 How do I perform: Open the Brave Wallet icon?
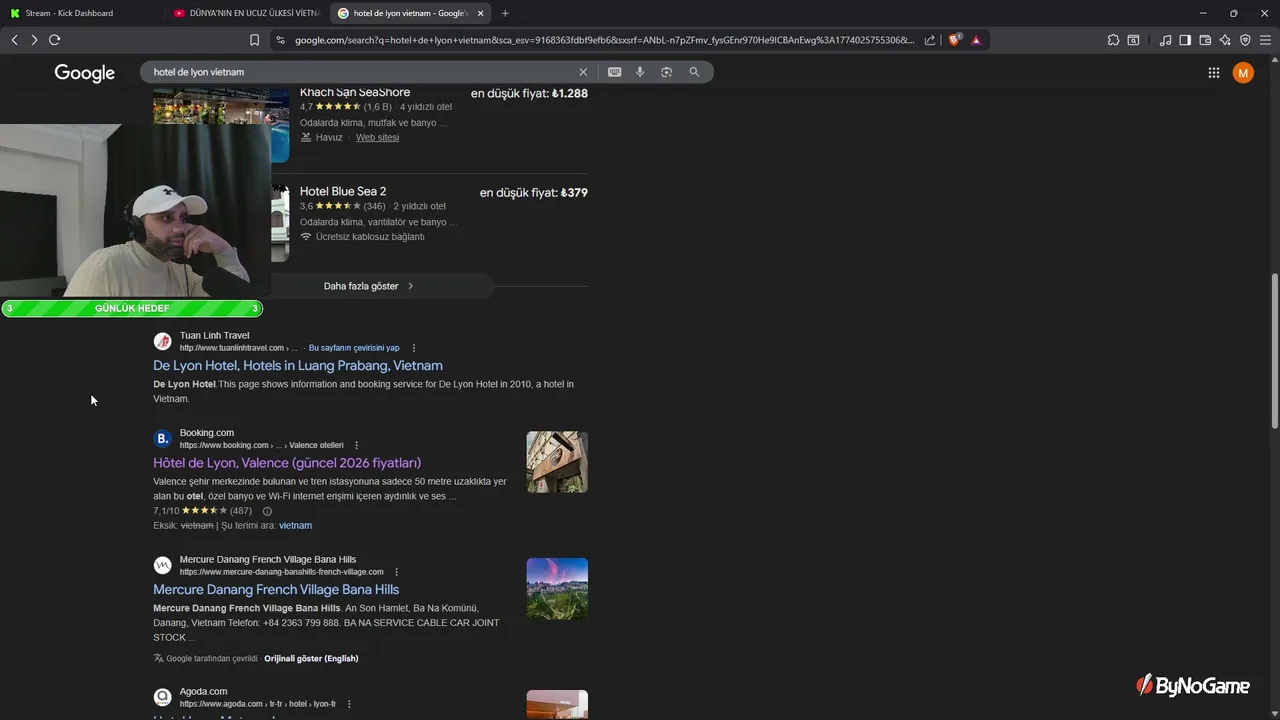pyautogui.click(x=1205, y=40)
